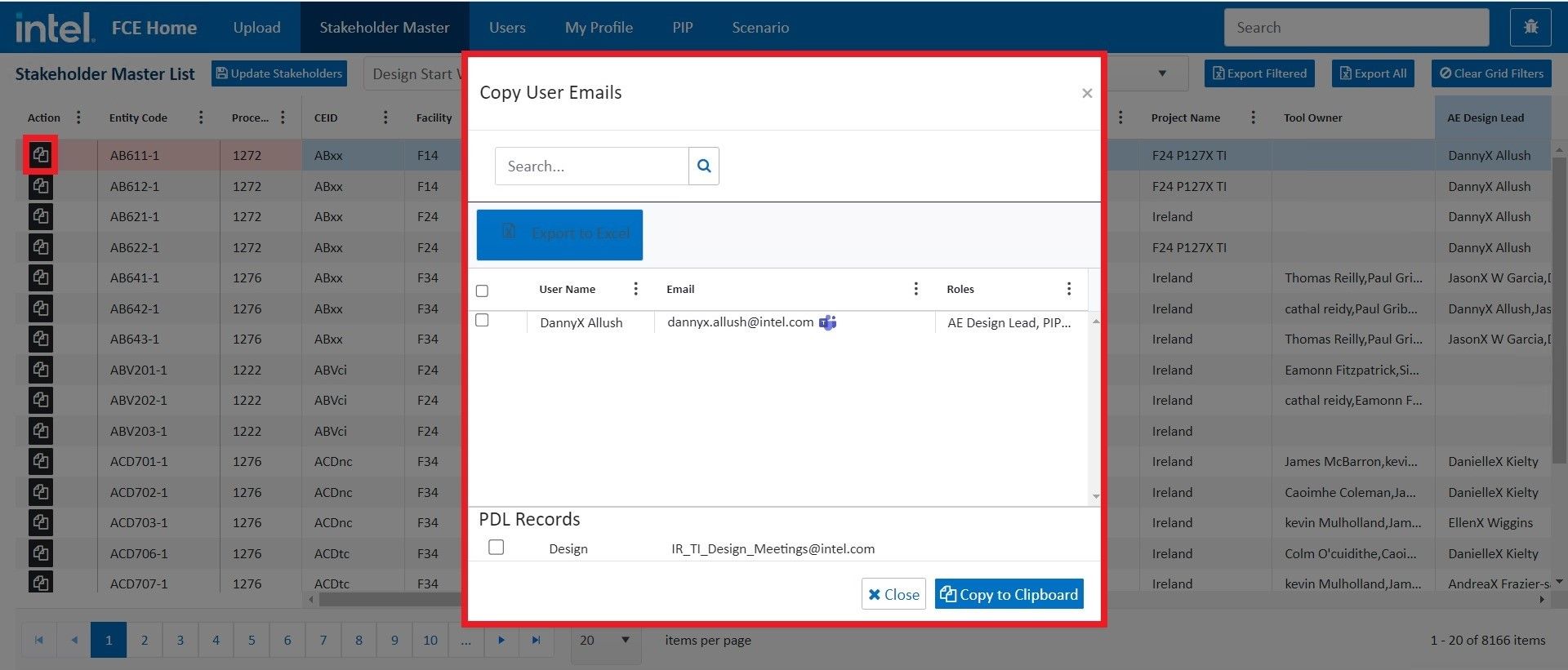Open the Scenario menu item
The height and width of the screenshot is (670, 1568).
point(759,28)
